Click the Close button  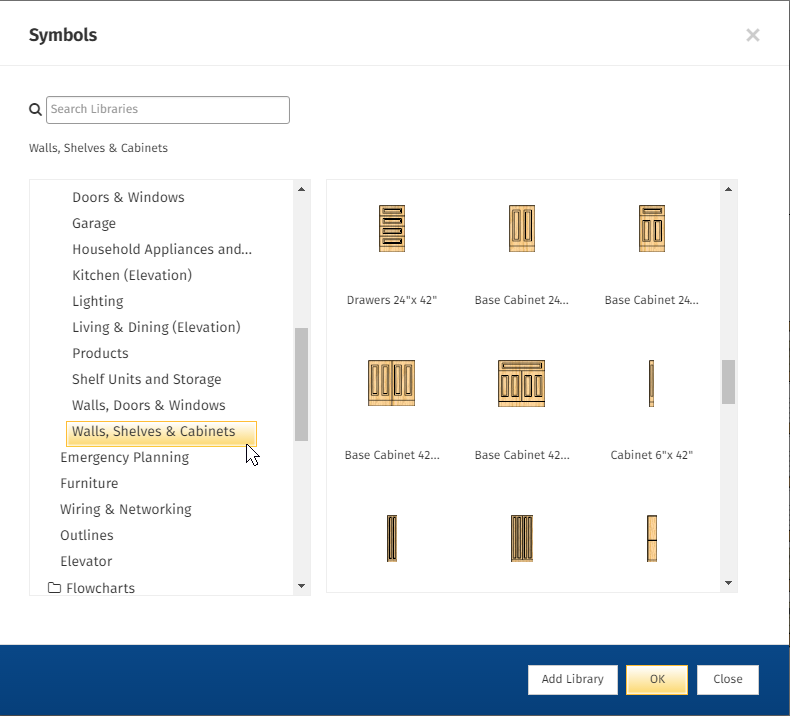pos(728,679)
